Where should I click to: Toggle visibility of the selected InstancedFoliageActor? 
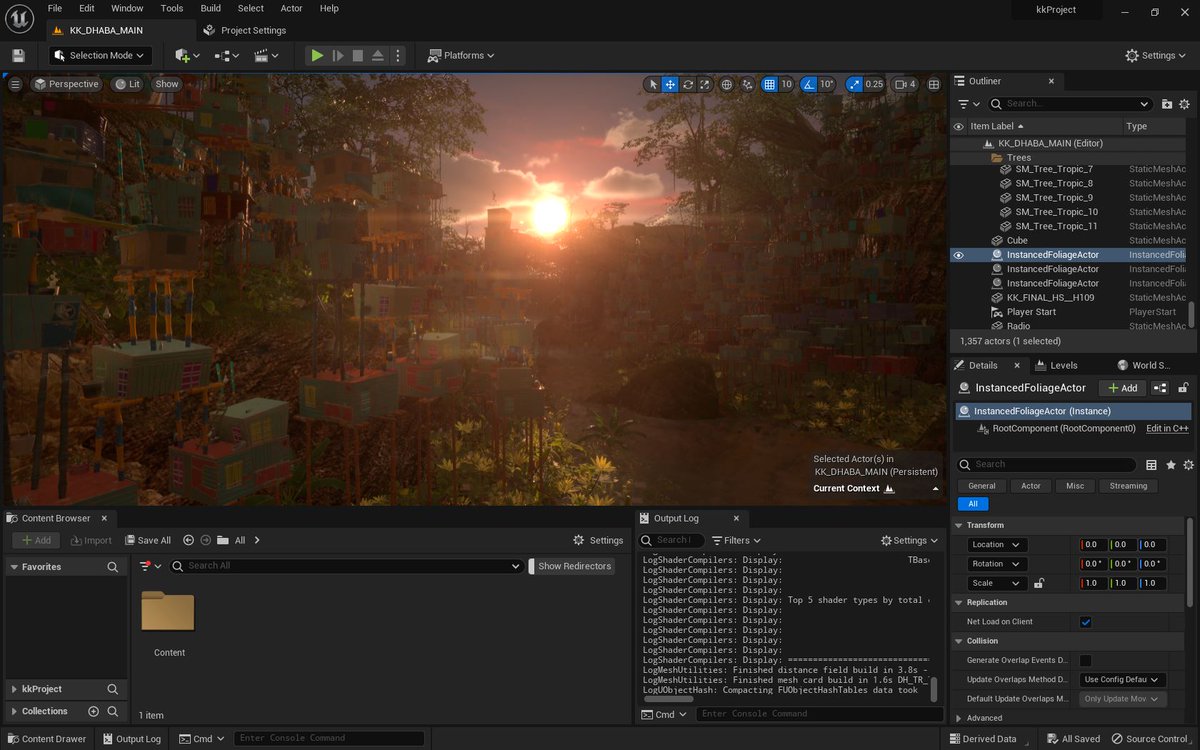click(960, 254)
